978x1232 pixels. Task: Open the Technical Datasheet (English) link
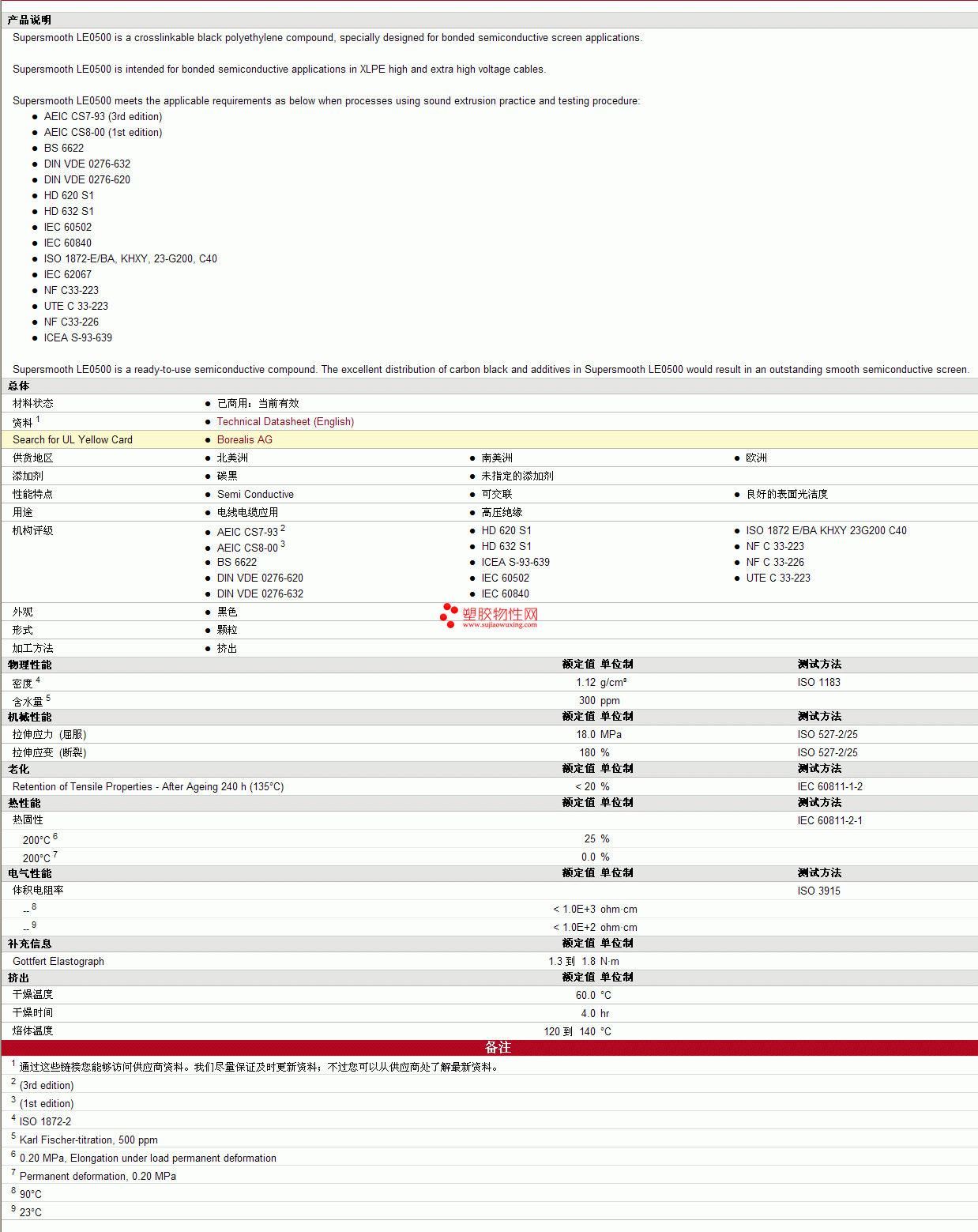[285, 422]
